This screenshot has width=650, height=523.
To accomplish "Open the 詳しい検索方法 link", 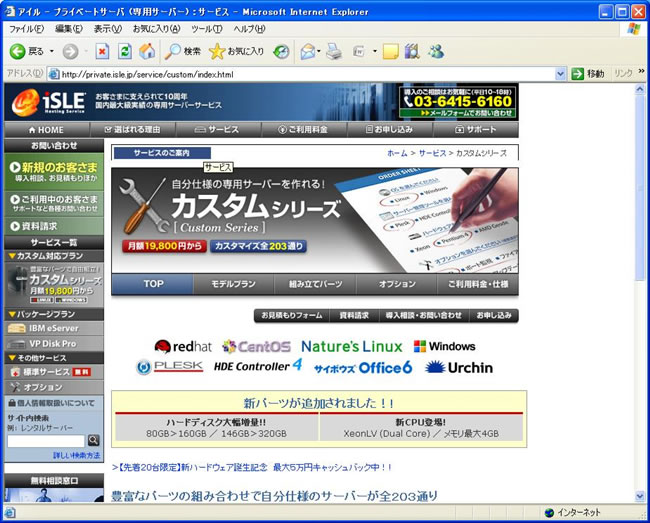I will tap(77, 455).
